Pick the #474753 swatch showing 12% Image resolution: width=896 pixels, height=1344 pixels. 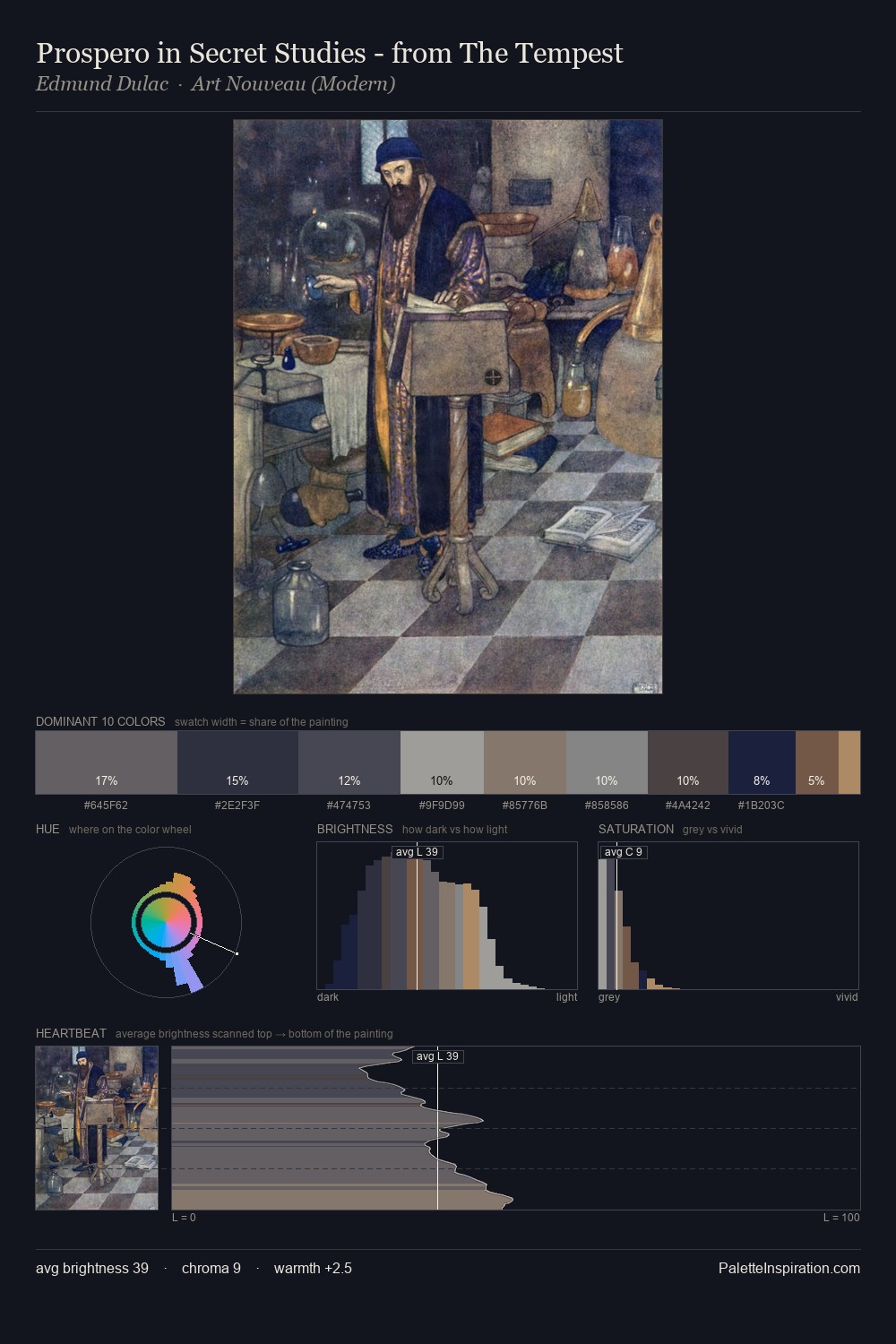click(x=349, y=762)
